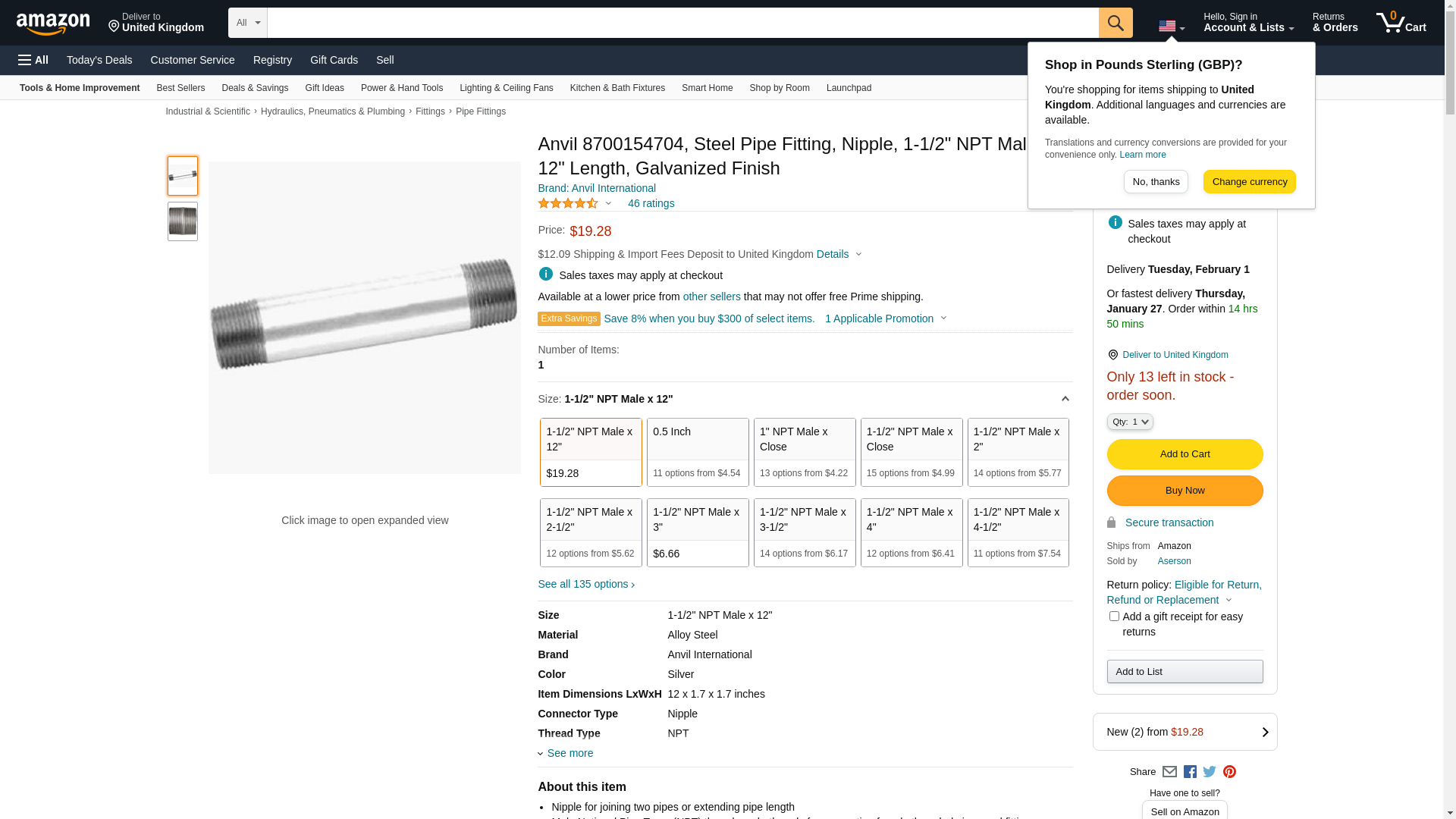
Task: Expand the 1 Applicable Promotion section
Action: (886, 318)
